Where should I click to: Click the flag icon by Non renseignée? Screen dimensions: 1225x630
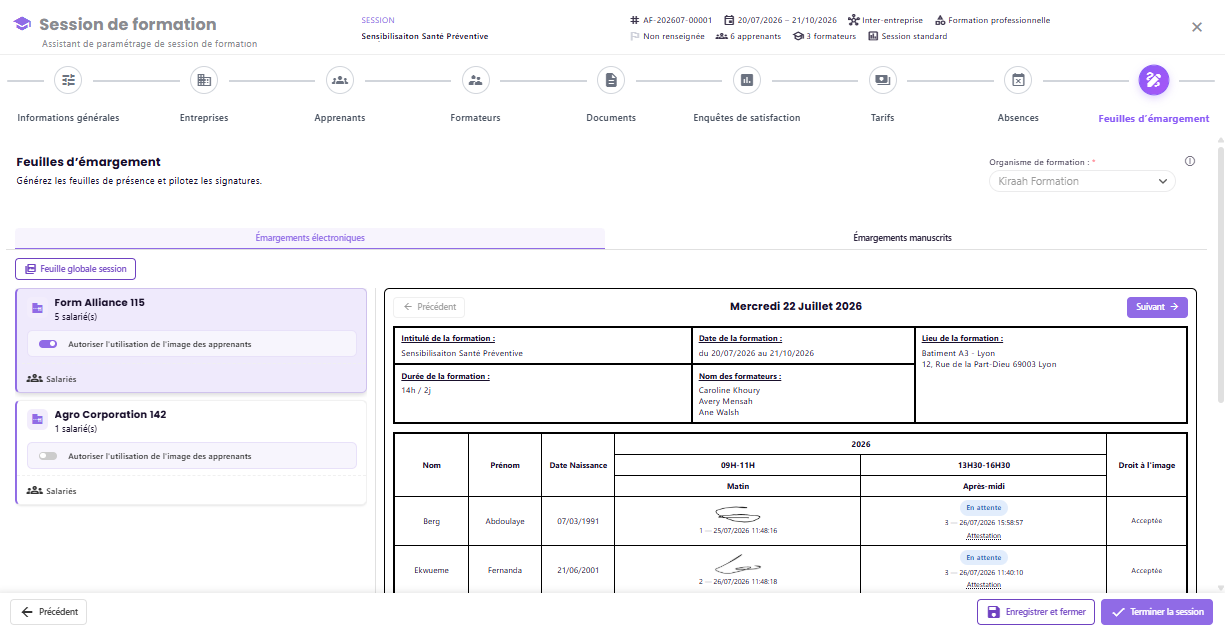[635, 36]
